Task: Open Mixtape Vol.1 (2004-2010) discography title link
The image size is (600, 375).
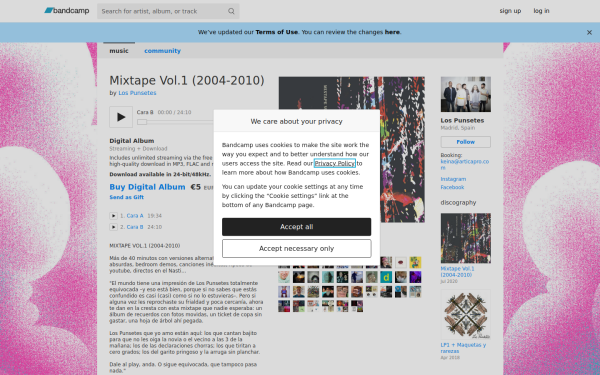Action: 457,272
